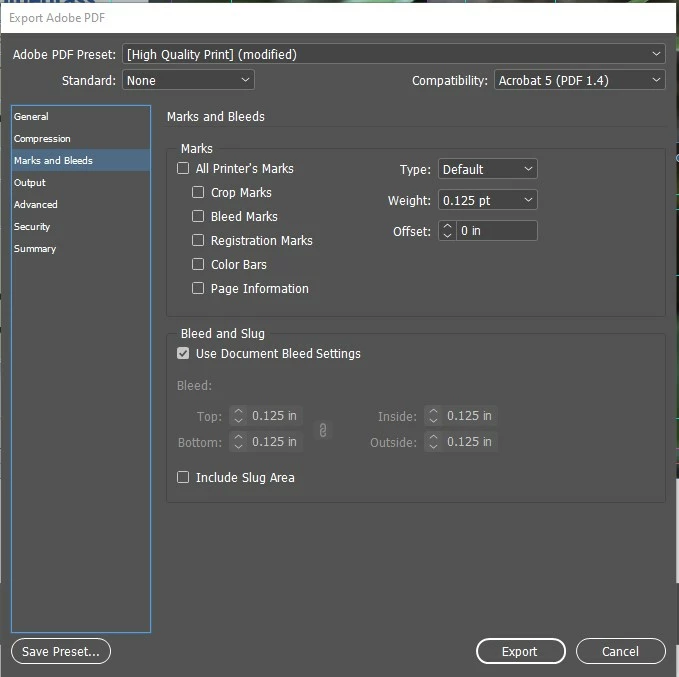Screen dimensions: 679x677
Task: Open the marks Type dropdown
Action: coord(488,169)
